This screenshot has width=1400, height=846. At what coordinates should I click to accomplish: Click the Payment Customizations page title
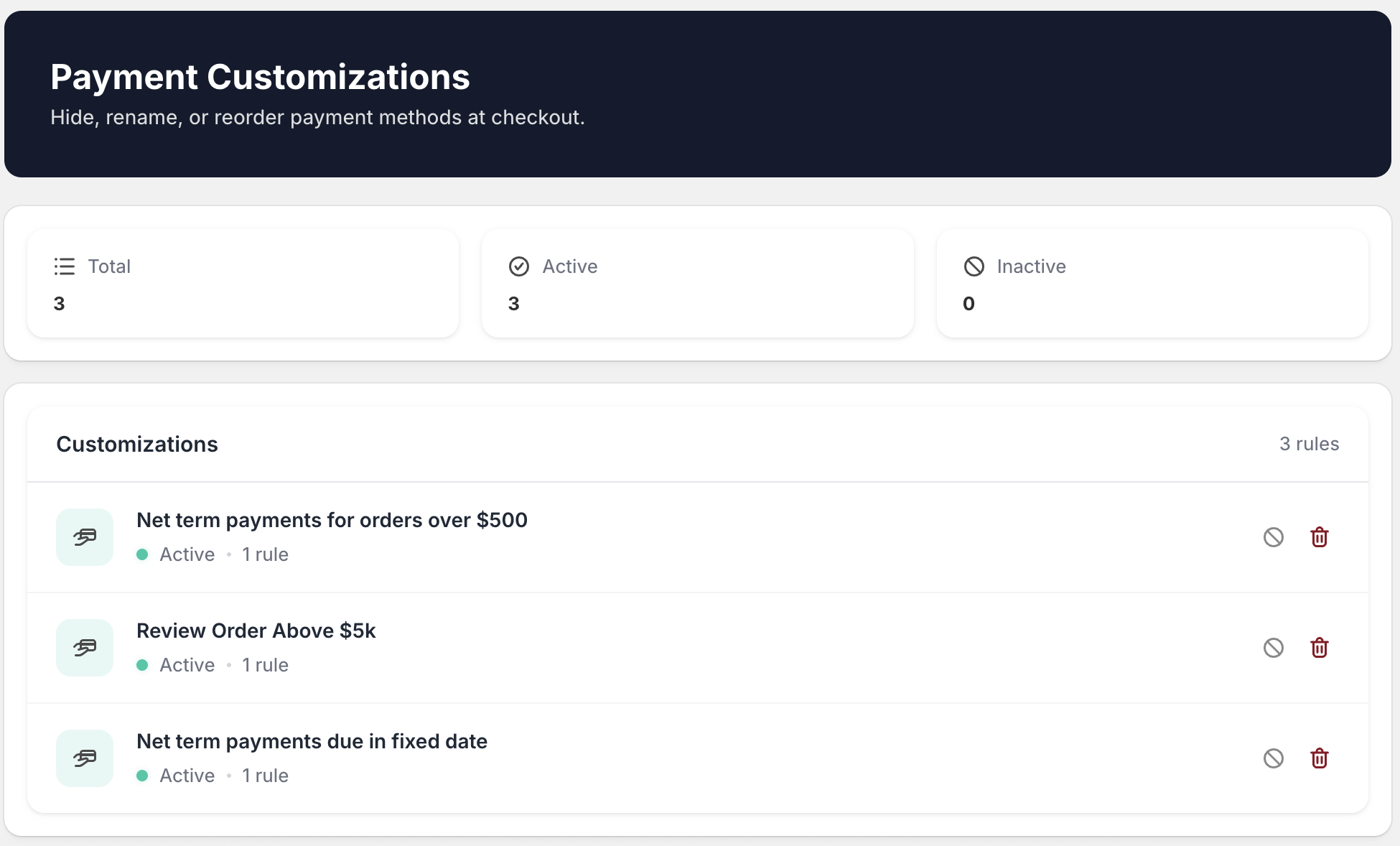coord(260,76)
